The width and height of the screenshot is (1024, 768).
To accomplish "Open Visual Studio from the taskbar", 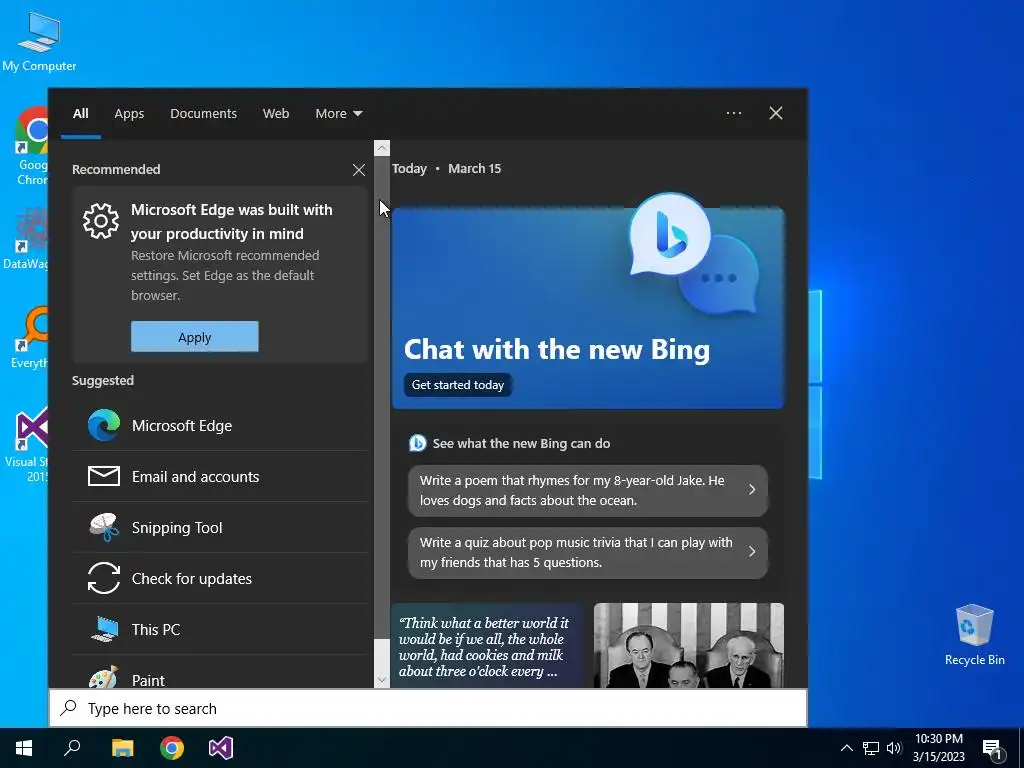I will point(221,748).
